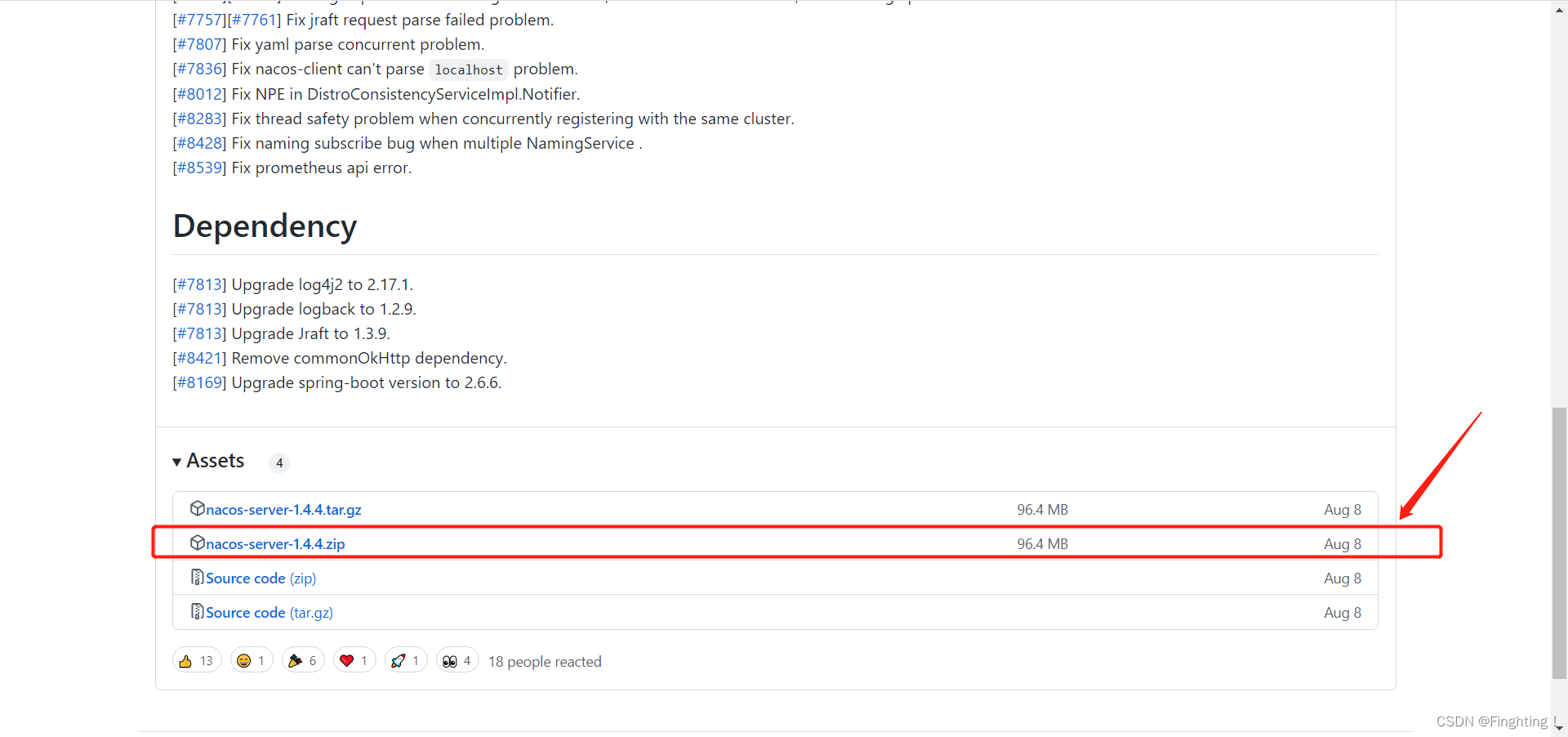
Task: Open issue #8421 commonOkHttp removal
Action: pyautogui.click(x=200, y=358)
